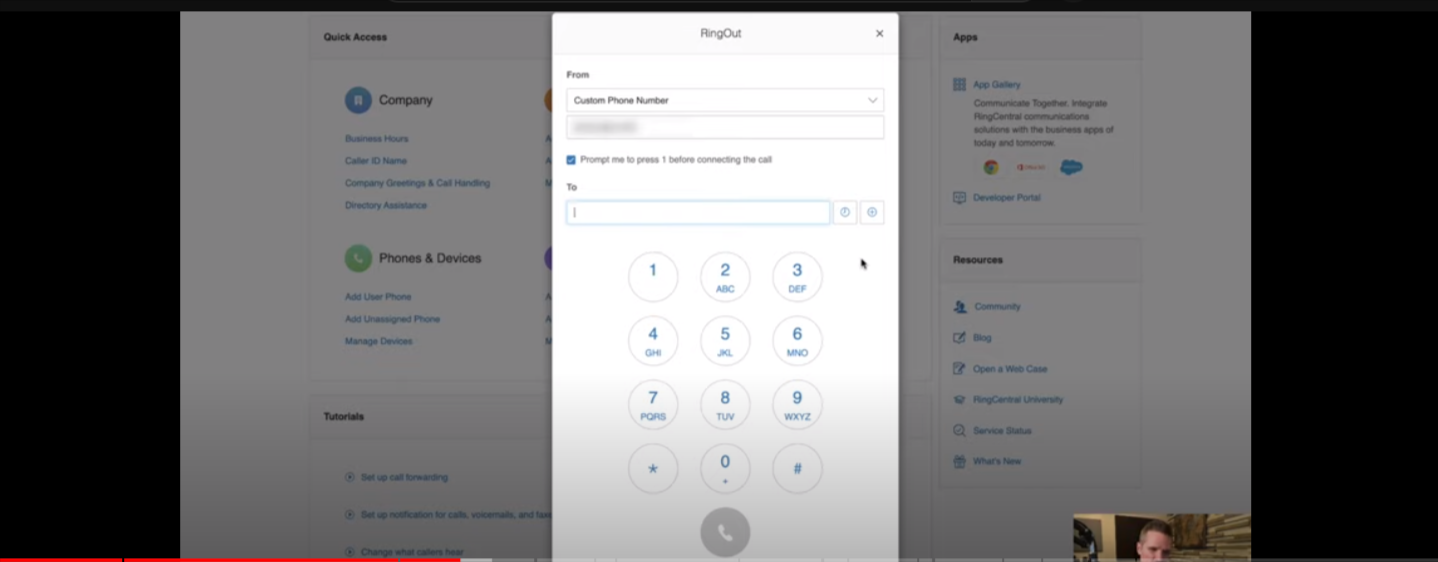Open call history icon beside To field
1438x562 pixels.
pyautogui.click(x=845, y=212)
